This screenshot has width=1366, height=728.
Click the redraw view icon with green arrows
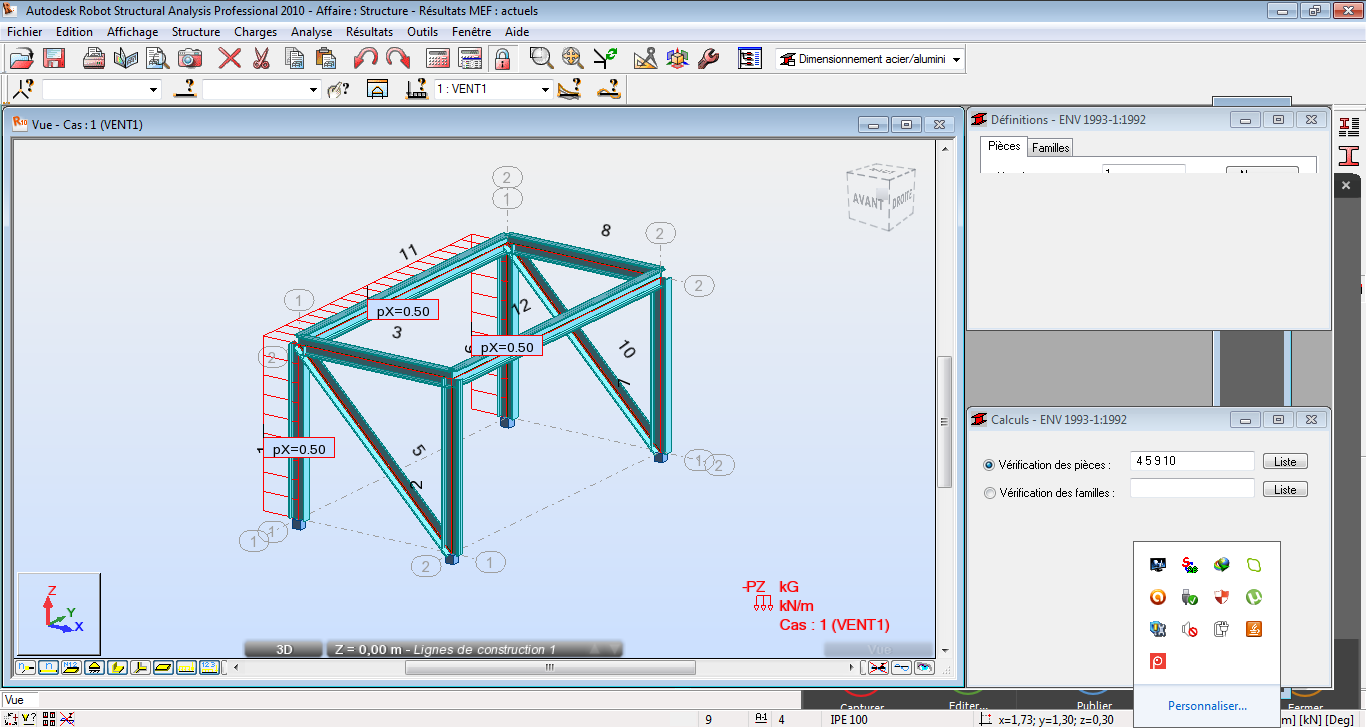click(605, 58)
